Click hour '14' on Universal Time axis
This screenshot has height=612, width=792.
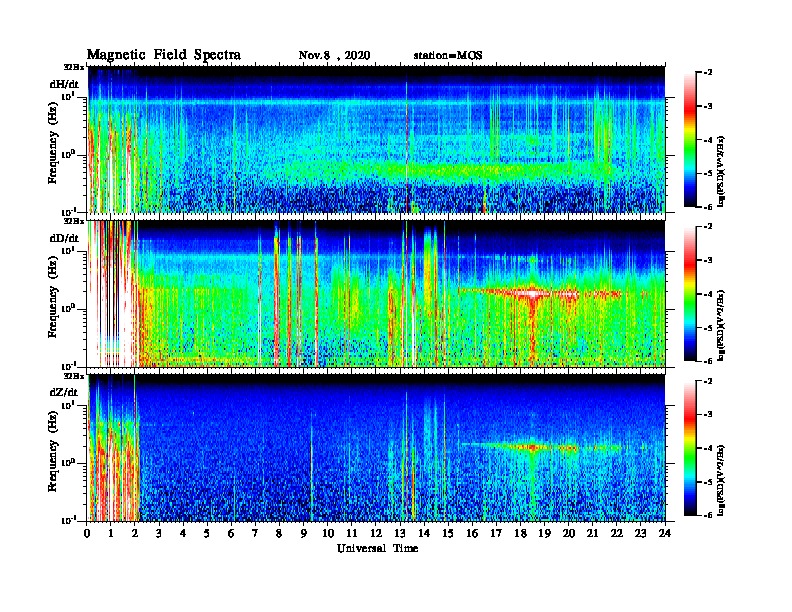coord(424,533)
